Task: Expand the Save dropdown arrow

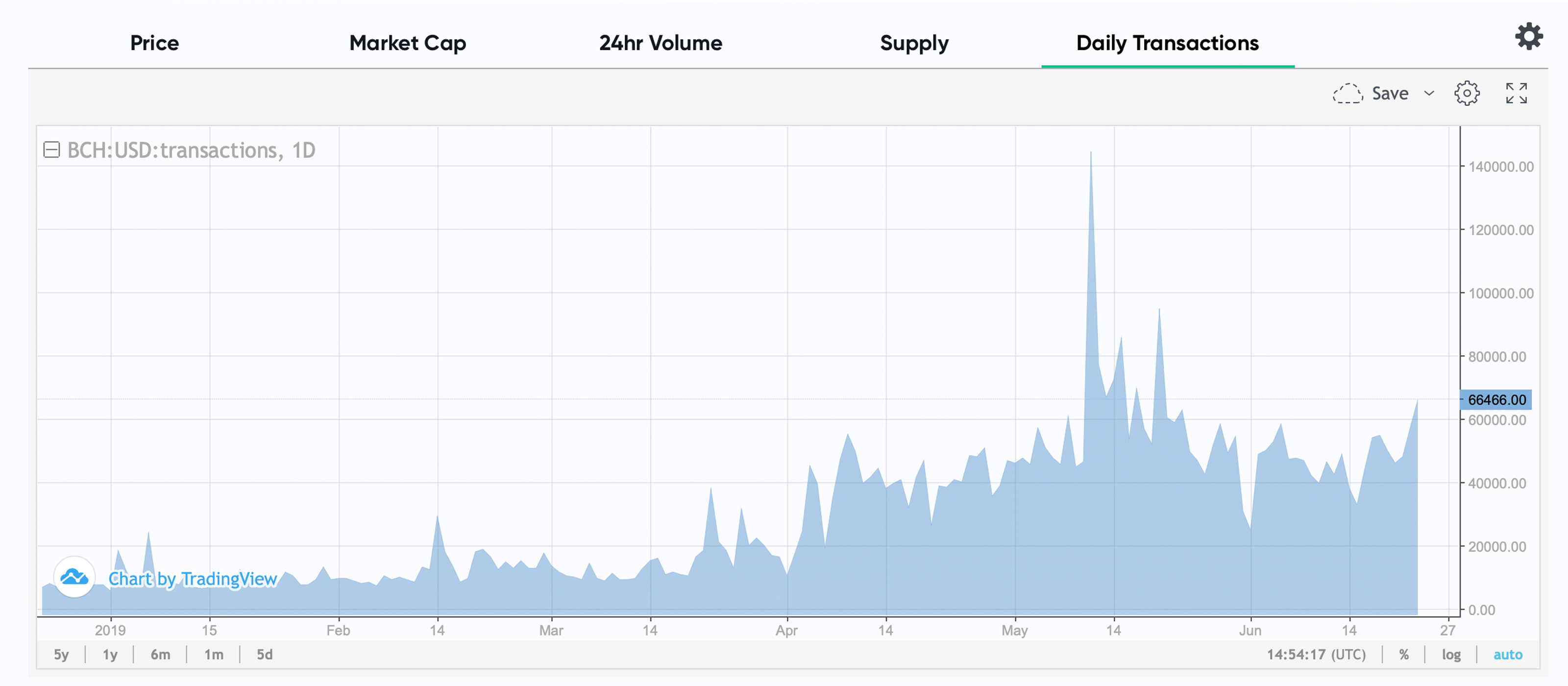Action: (1429, 93)
